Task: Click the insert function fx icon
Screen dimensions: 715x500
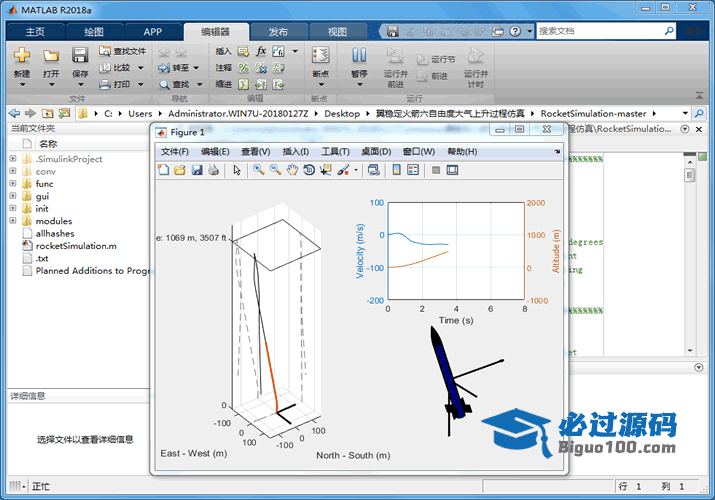Action: pyautogui.click(x=261, y=51)
